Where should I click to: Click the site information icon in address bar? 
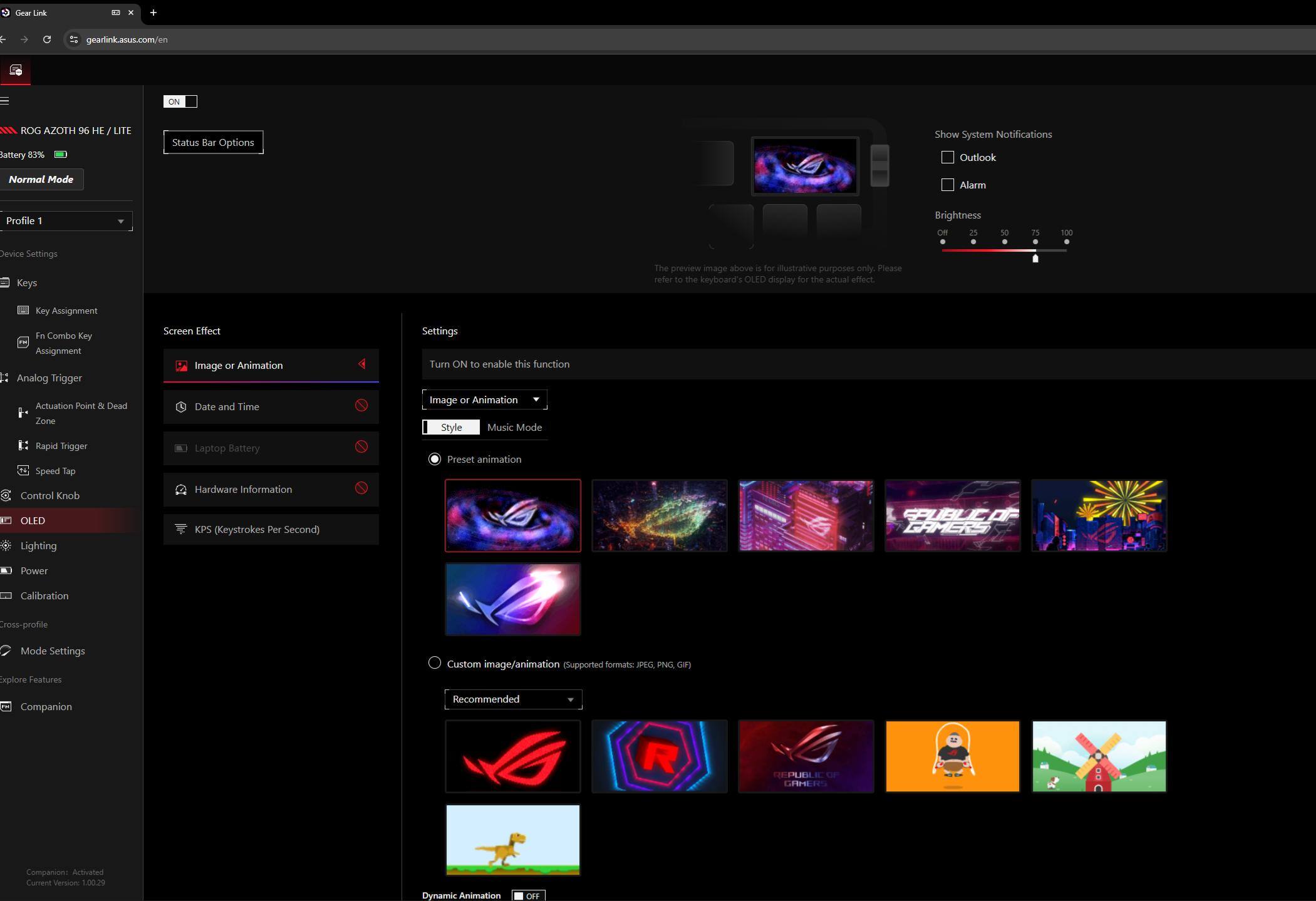[x=74, y=39]
